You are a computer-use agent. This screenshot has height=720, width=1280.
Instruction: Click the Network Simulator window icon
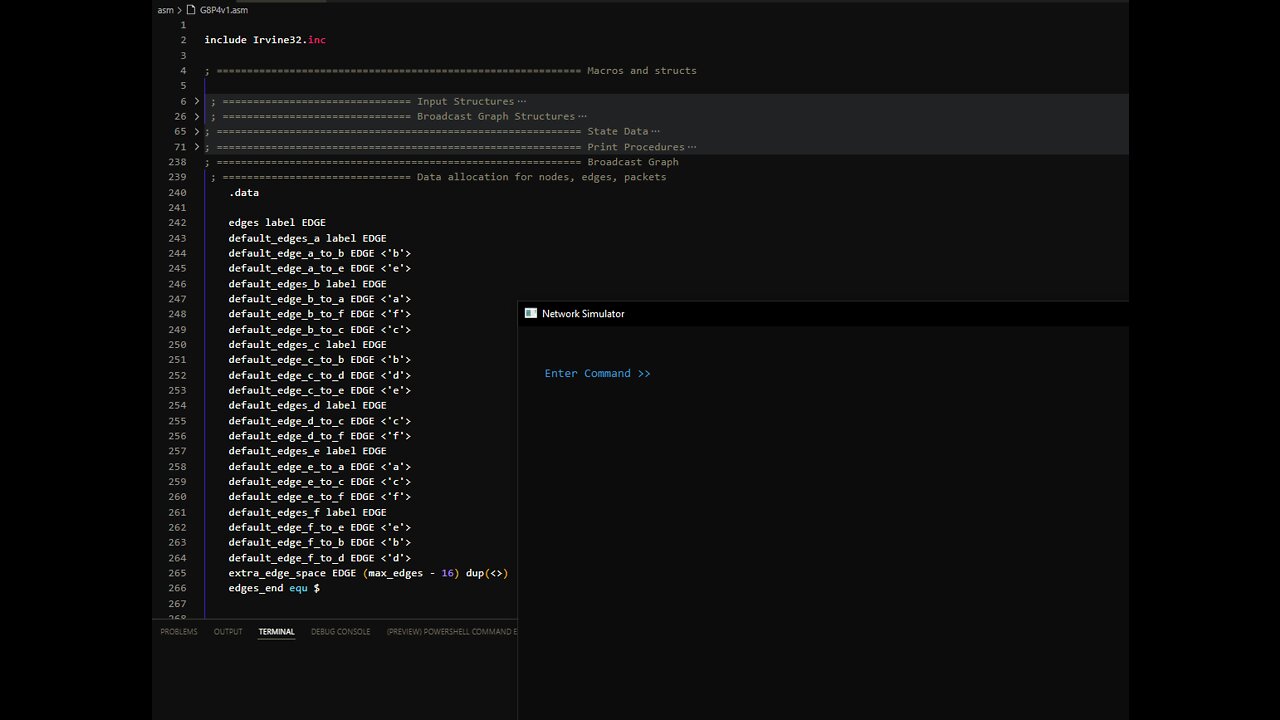pyautogui.click(x=531, y=314)
